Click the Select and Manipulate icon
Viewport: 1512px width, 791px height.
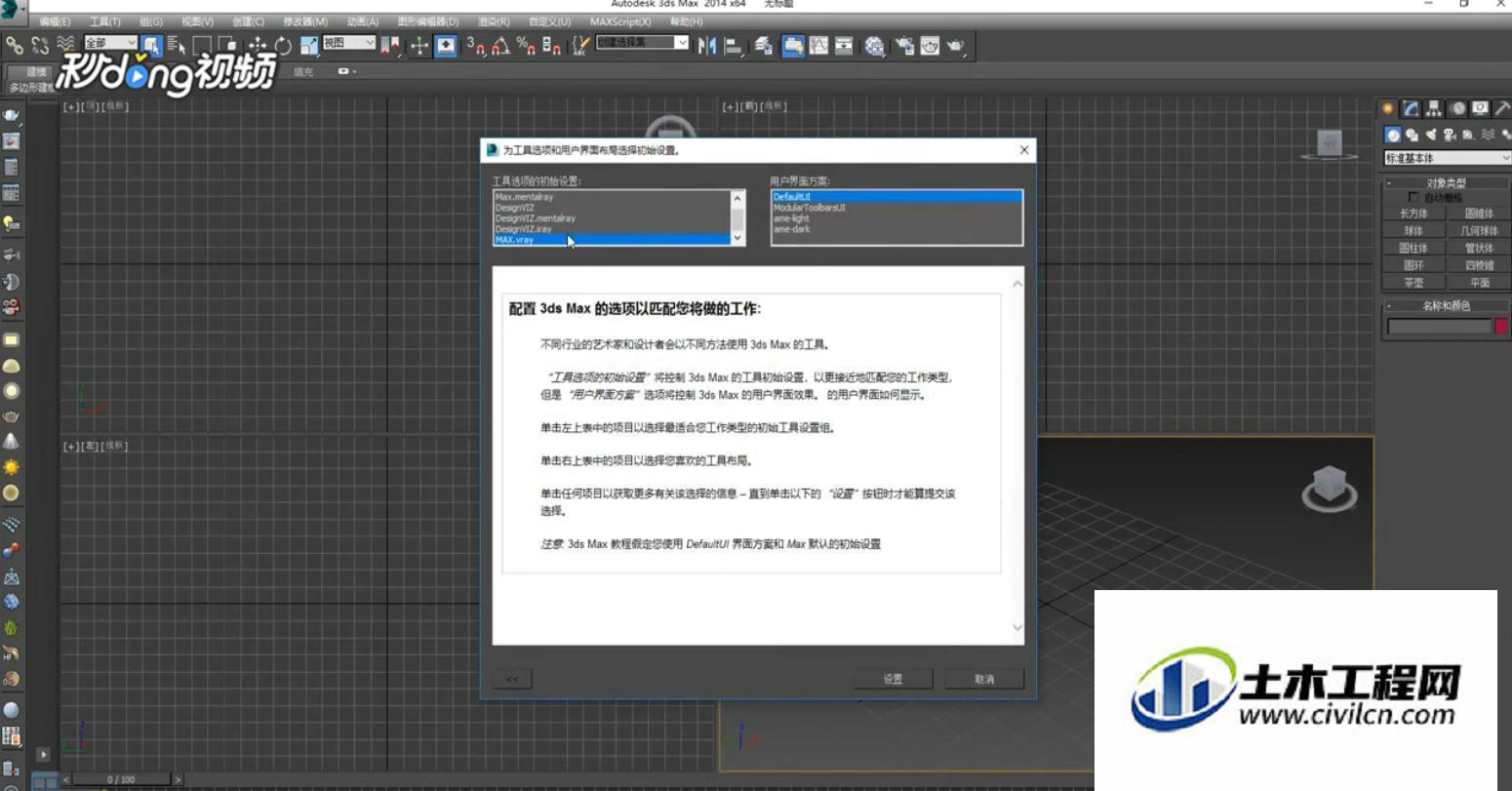click(418, 45)
